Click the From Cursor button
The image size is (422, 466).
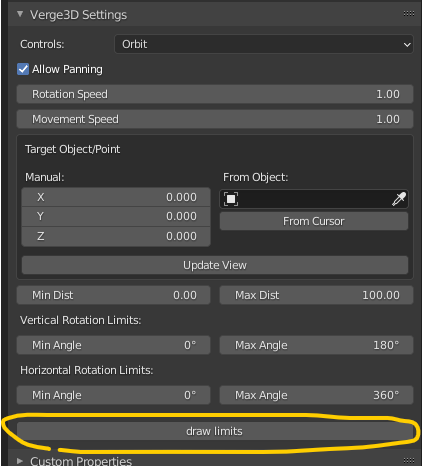click(x=314, y=221)
